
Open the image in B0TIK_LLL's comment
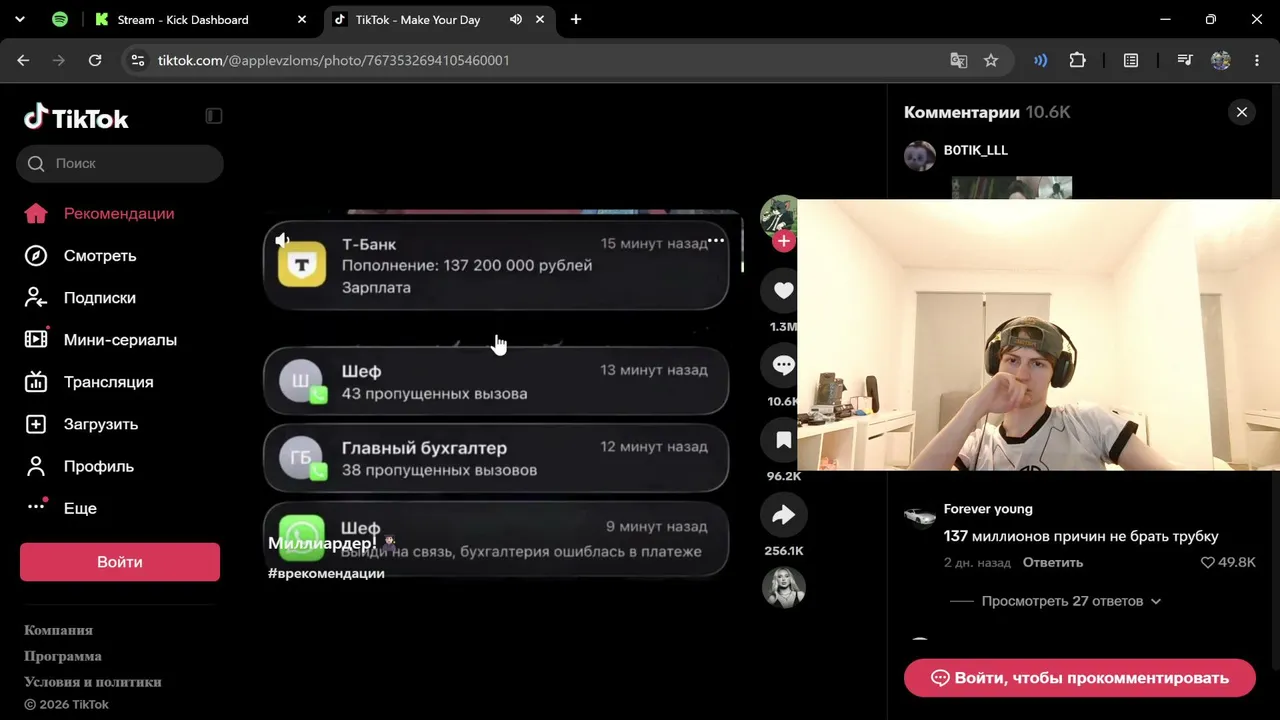[1012, 188]
